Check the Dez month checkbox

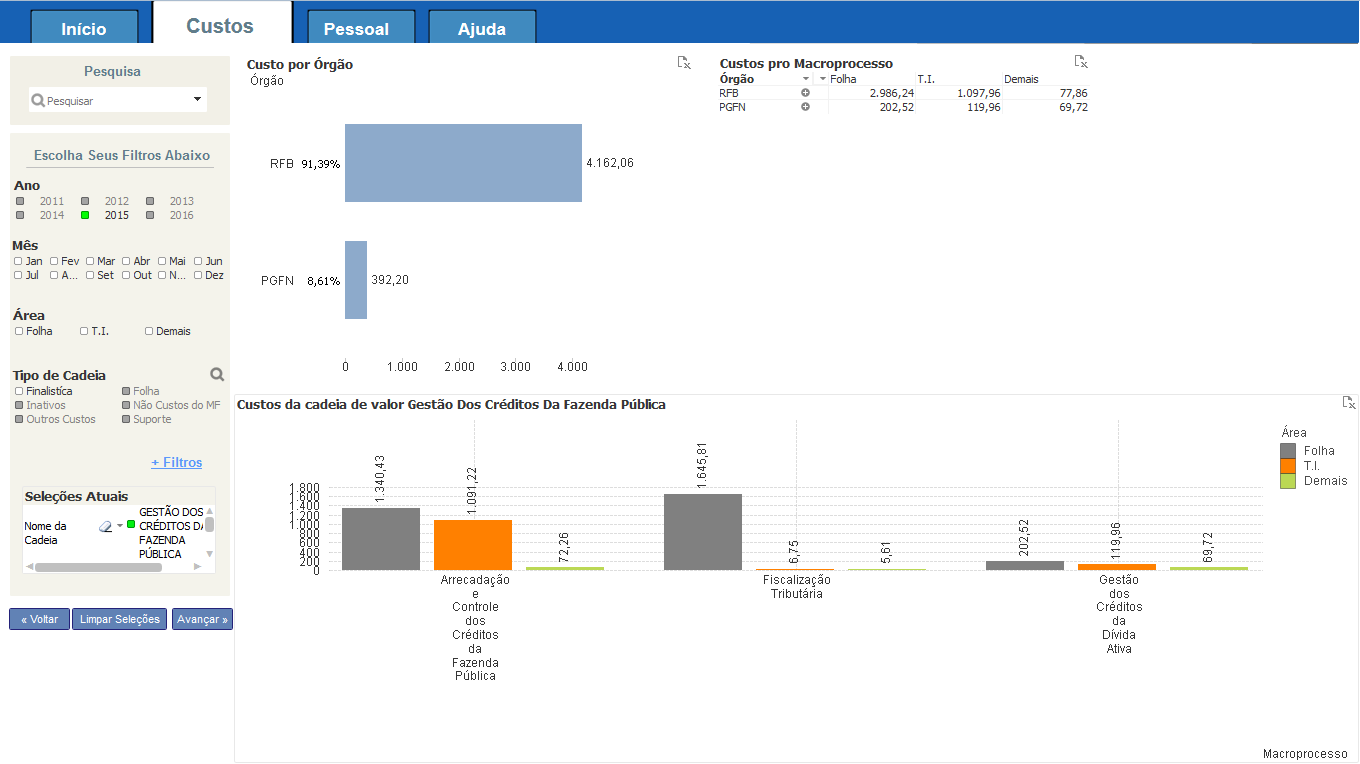(x=198, y=275)
